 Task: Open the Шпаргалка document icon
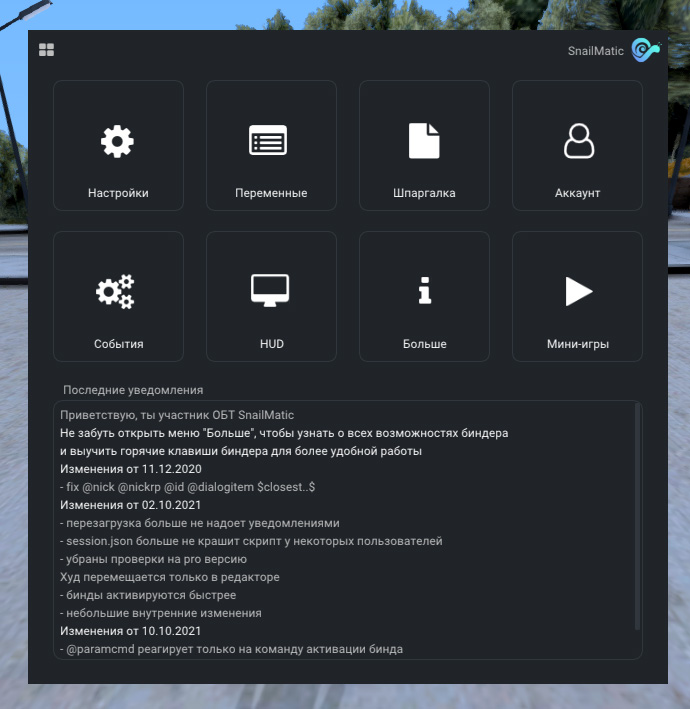(x=424, y=141)
